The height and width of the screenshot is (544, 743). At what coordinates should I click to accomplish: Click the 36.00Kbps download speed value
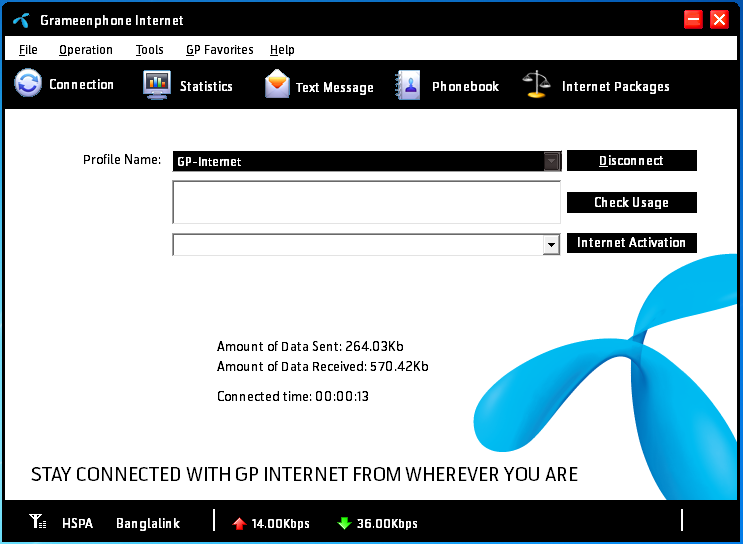(x=387, y=524)
